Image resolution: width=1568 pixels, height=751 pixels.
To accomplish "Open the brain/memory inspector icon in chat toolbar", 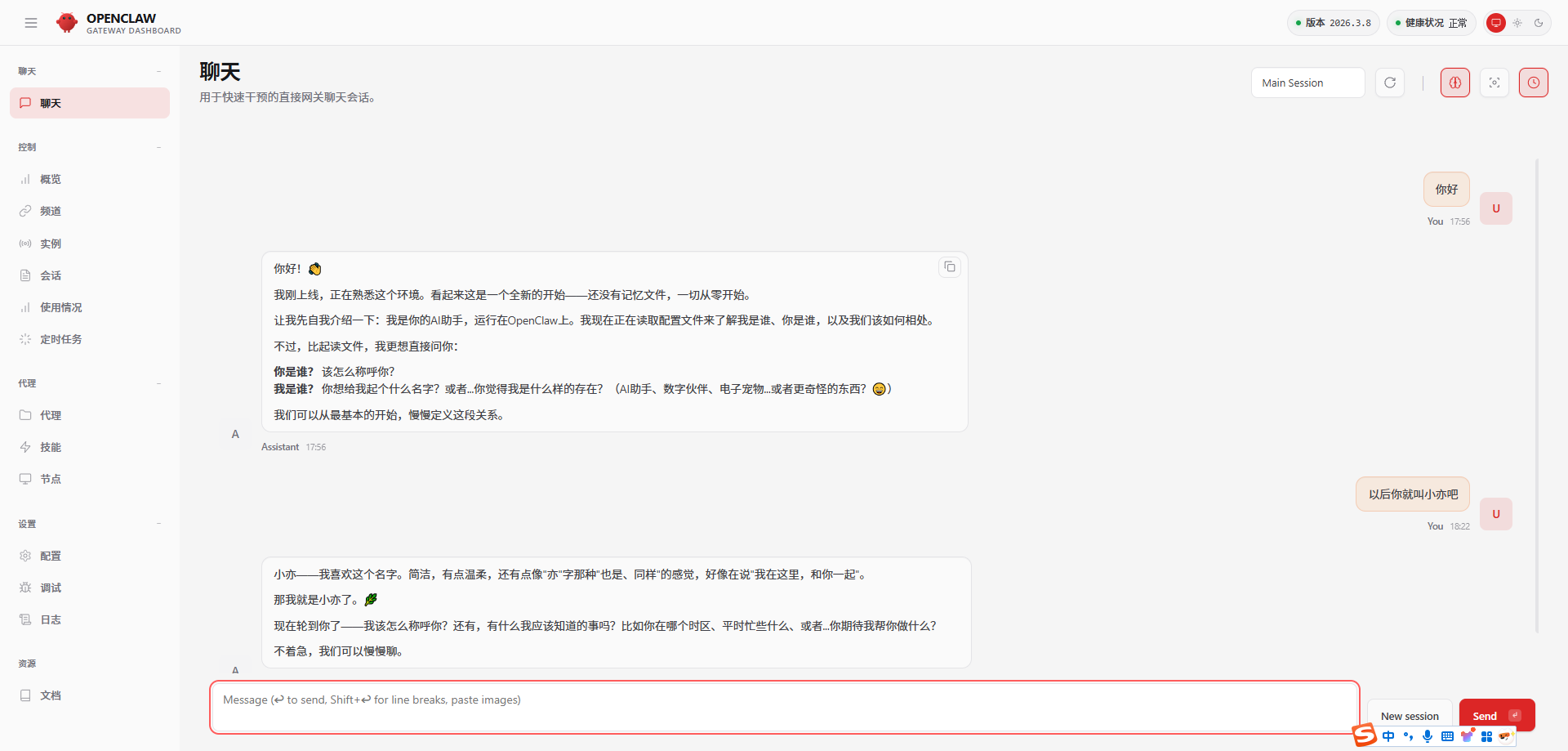I will click(1455, 83).
